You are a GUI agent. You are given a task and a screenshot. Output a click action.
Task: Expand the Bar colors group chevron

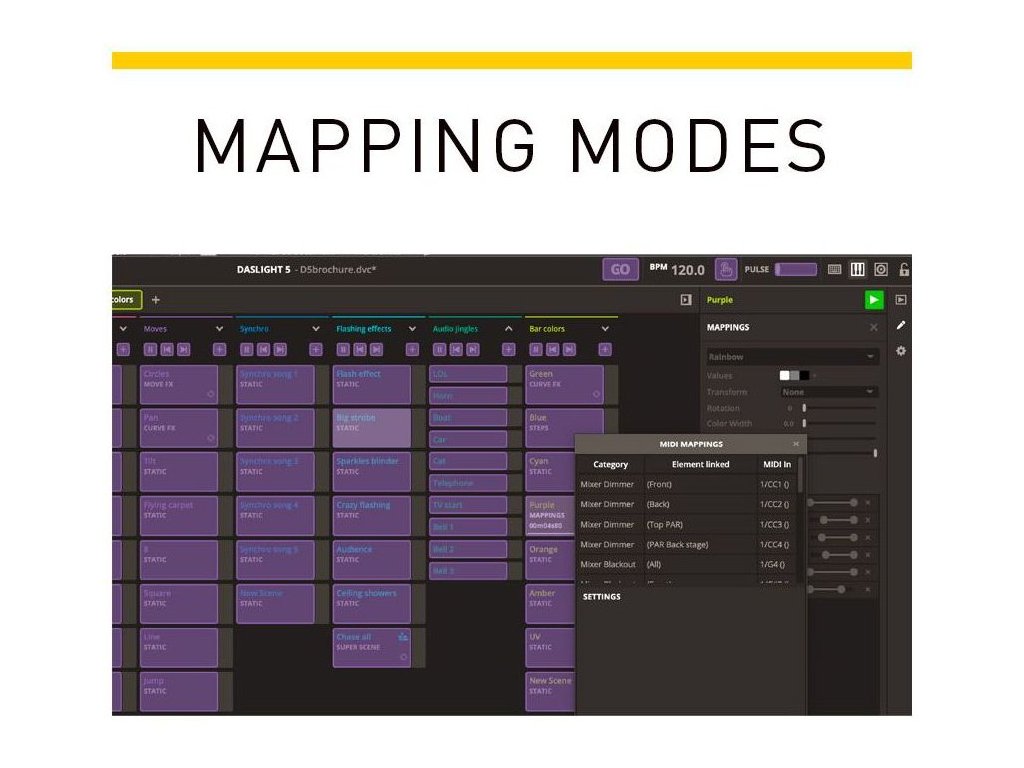coord(605,328)
